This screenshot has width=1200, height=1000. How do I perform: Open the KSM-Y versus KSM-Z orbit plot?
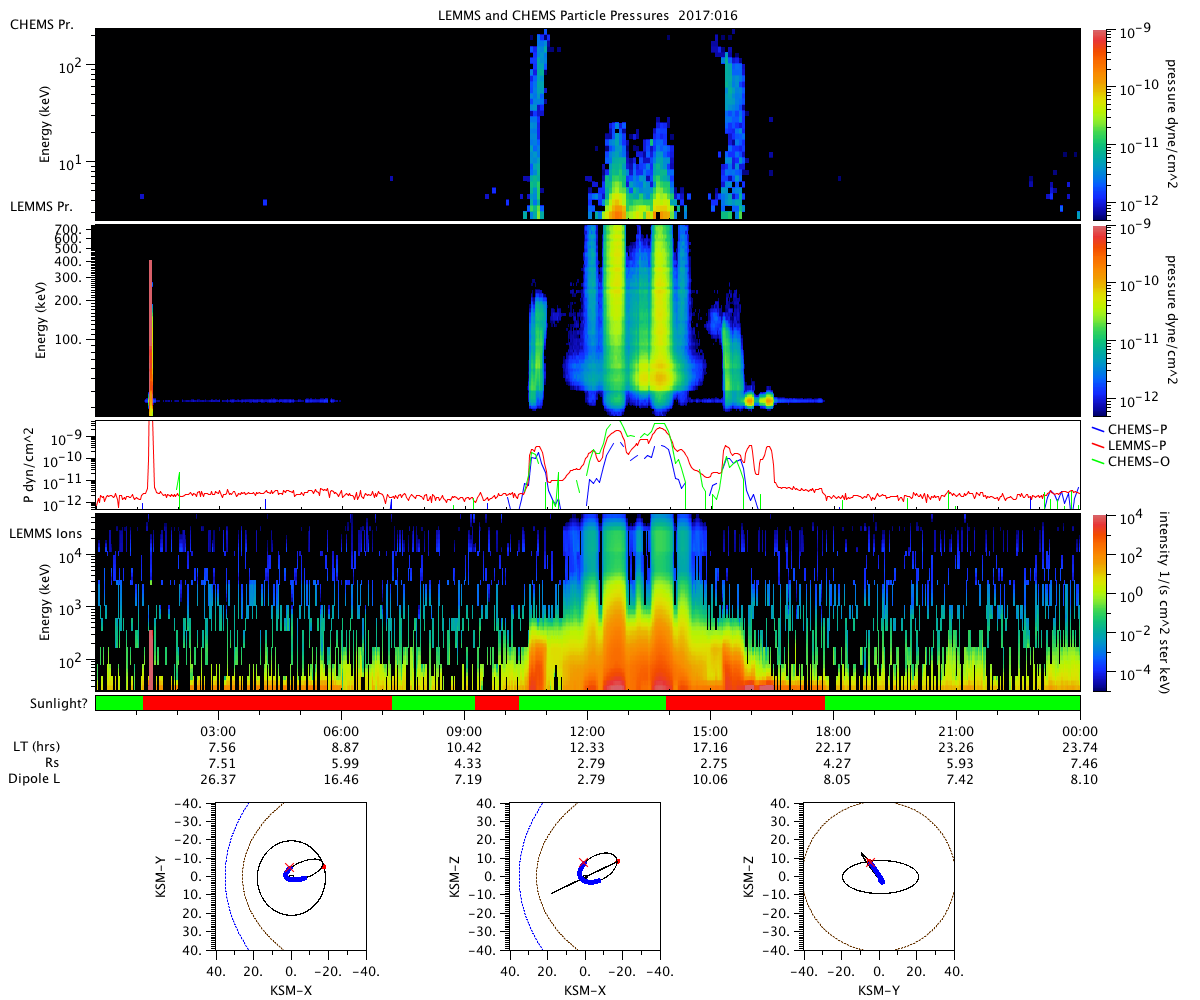pyautogui.click(x=879, y=875)
